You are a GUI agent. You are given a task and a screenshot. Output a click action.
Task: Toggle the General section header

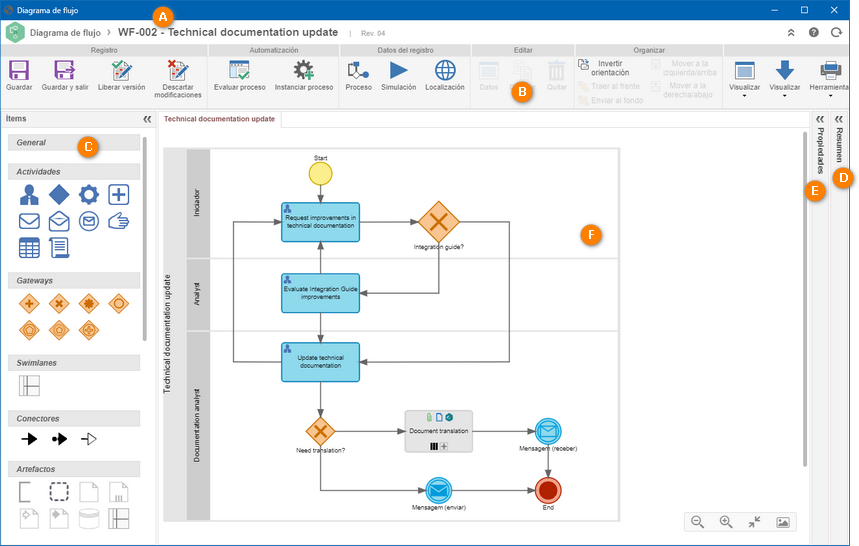74,142
